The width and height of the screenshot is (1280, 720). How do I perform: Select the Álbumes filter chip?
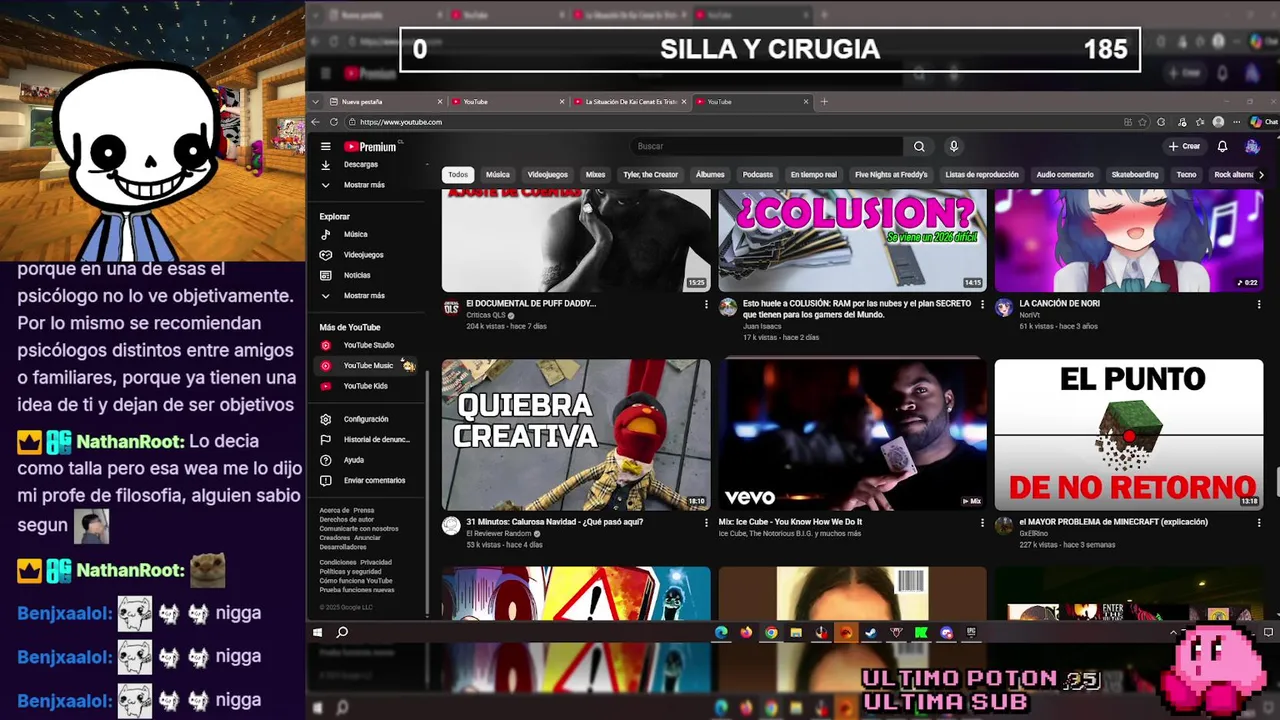710,174
